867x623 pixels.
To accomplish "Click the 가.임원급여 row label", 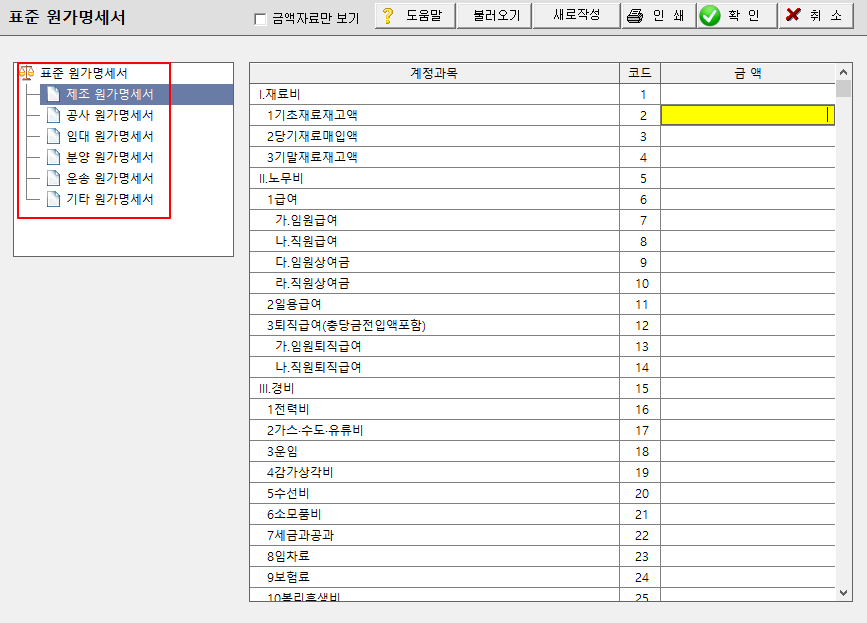I will 306,220.
